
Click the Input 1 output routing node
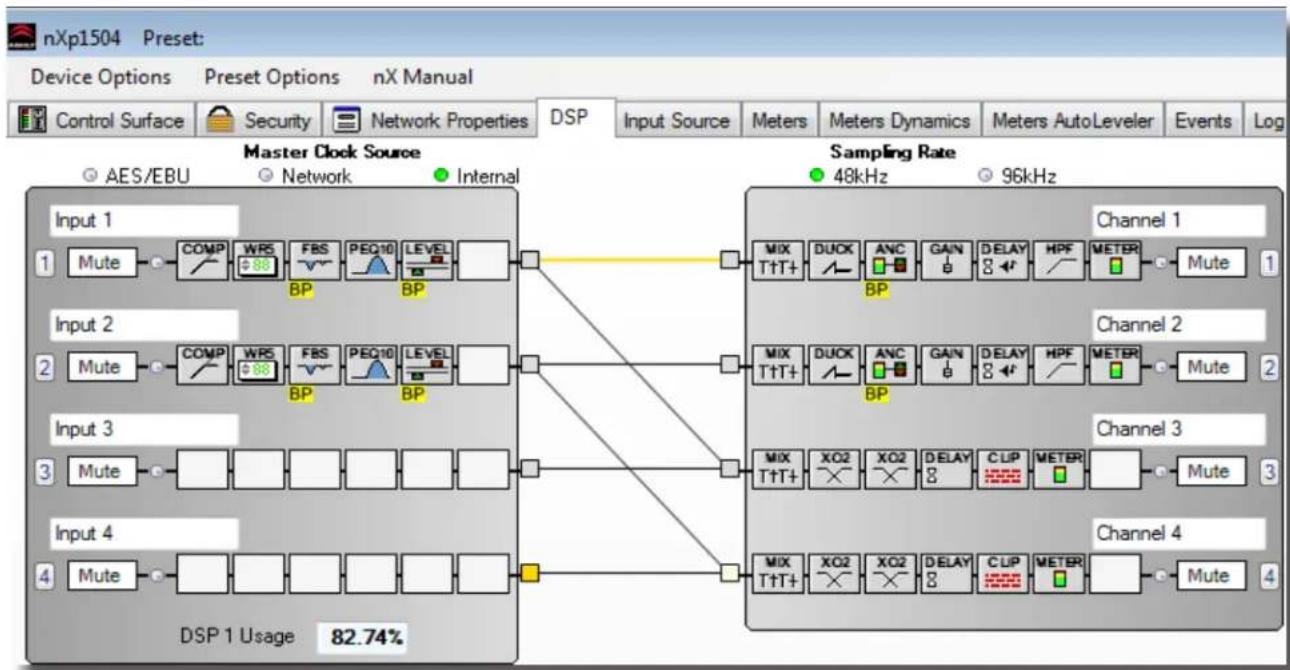(x=530, y=261)
